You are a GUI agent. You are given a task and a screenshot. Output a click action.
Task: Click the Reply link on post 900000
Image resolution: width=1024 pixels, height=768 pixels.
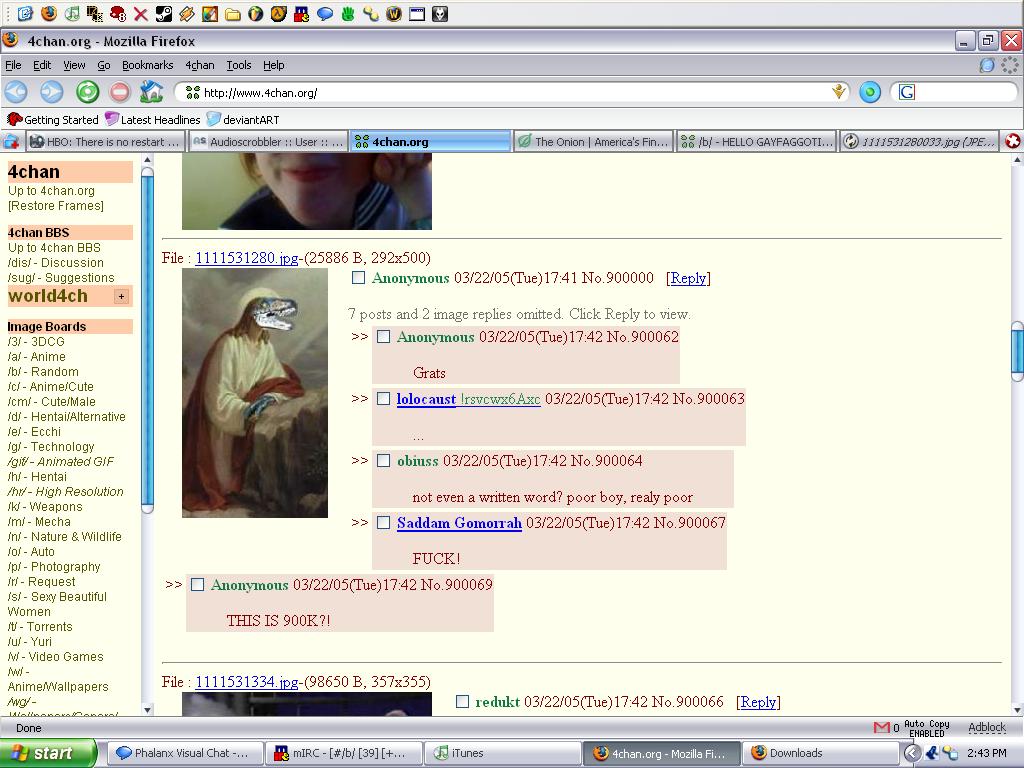coord(688,279)
